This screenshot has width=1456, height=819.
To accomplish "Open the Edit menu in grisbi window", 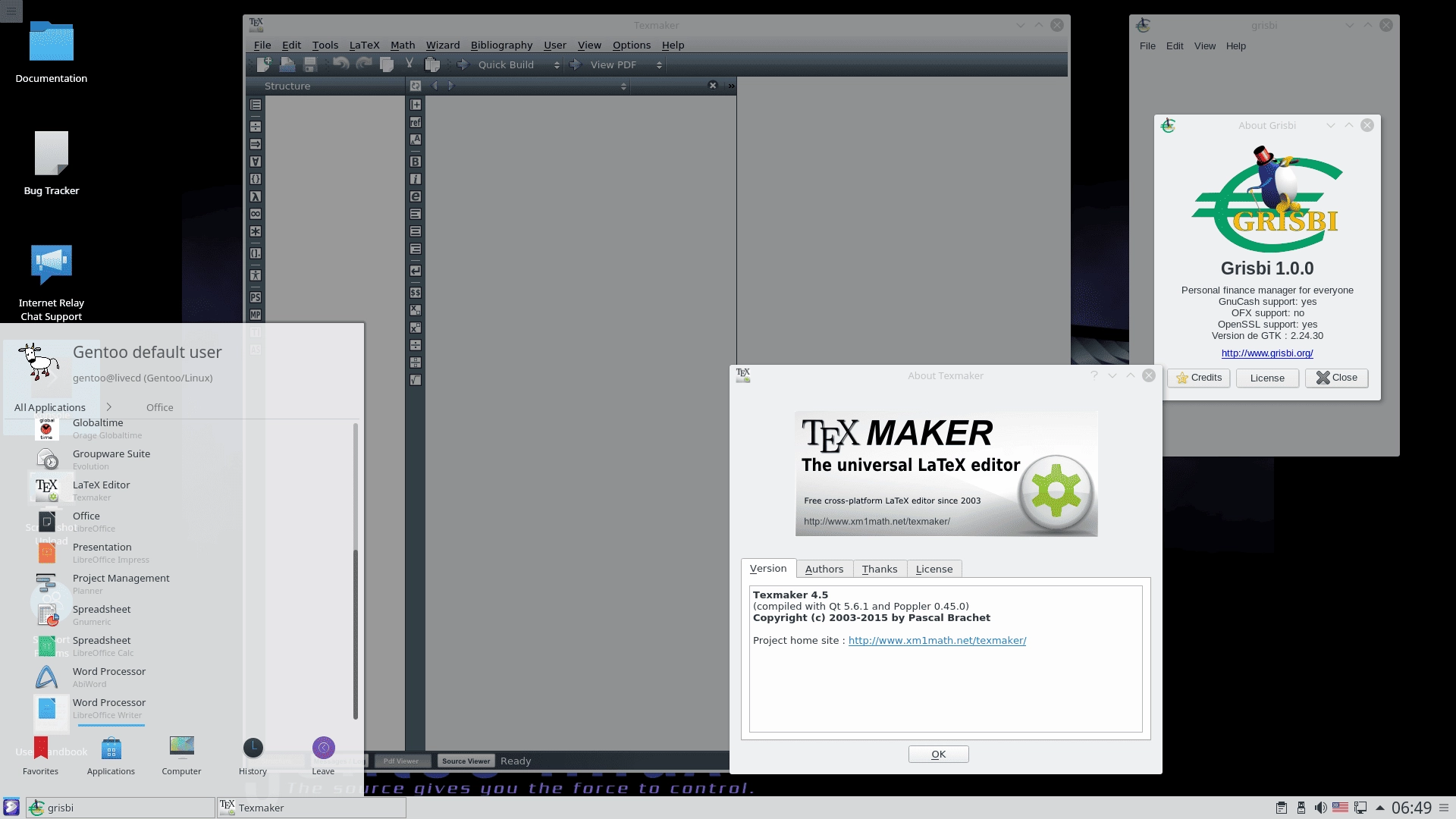I will [1175, 45].
